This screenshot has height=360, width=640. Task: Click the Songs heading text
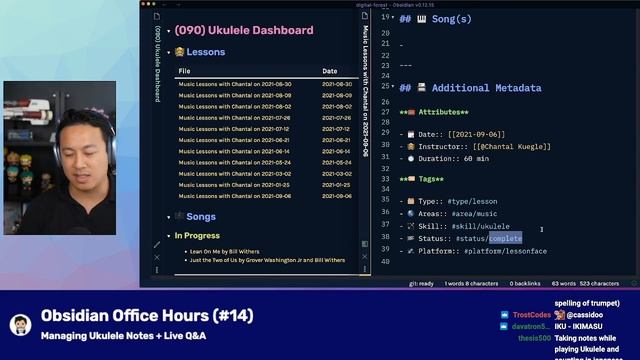[x=201, y=217]
